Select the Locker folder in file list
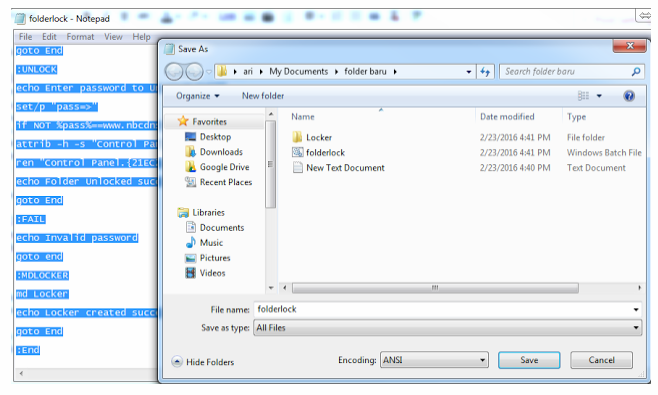The width and height of the screenshot is (658, 395). click(319, 138)
